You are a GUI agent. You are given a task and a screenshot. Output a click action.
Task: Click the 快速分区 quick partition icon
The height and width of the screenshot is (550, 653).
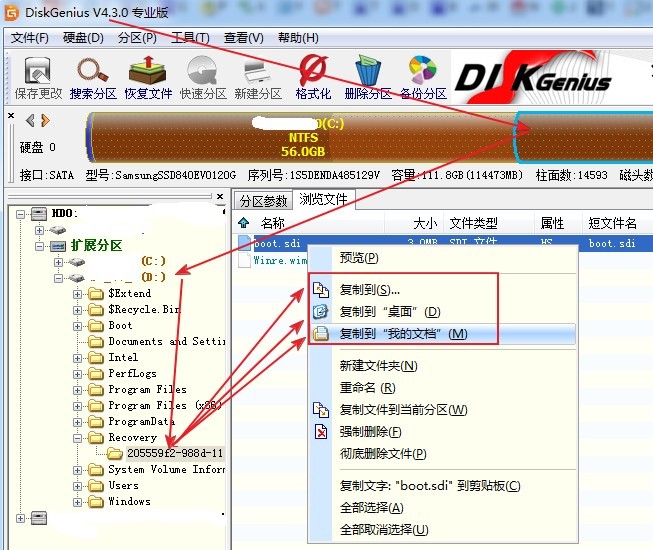click(203, 78)
